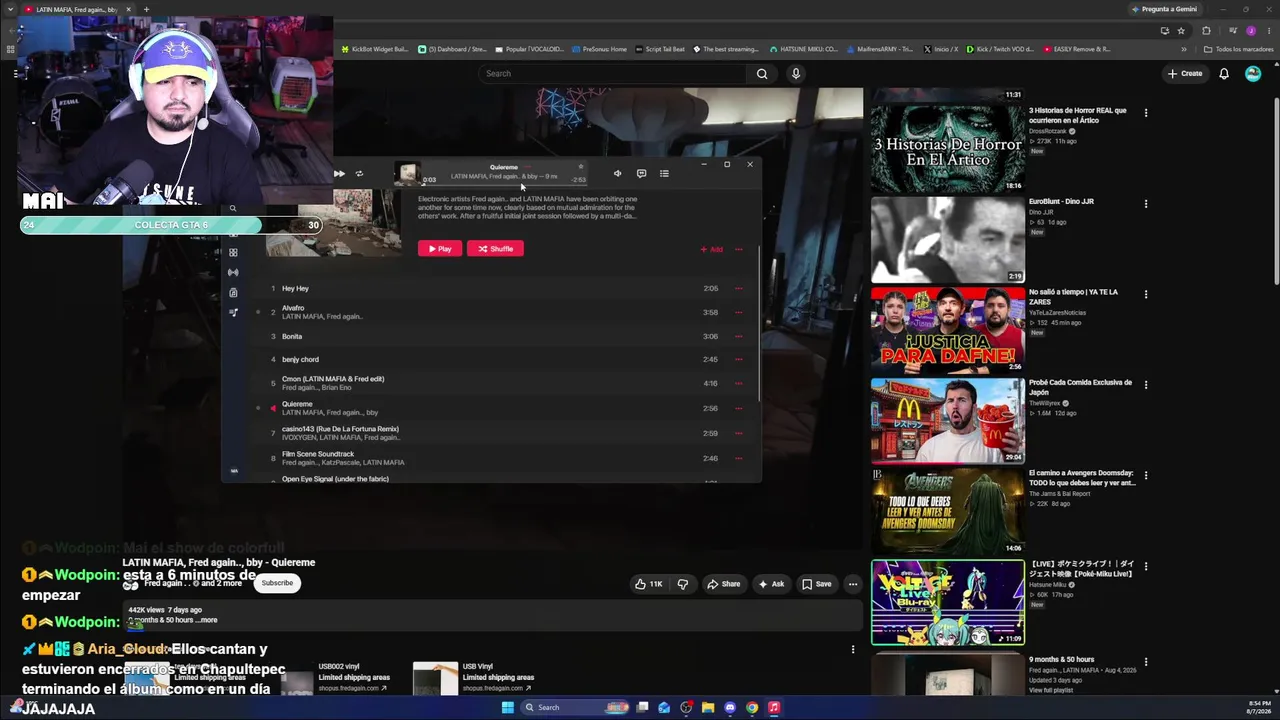Open lyrics panel in music player

pos(641,174)
